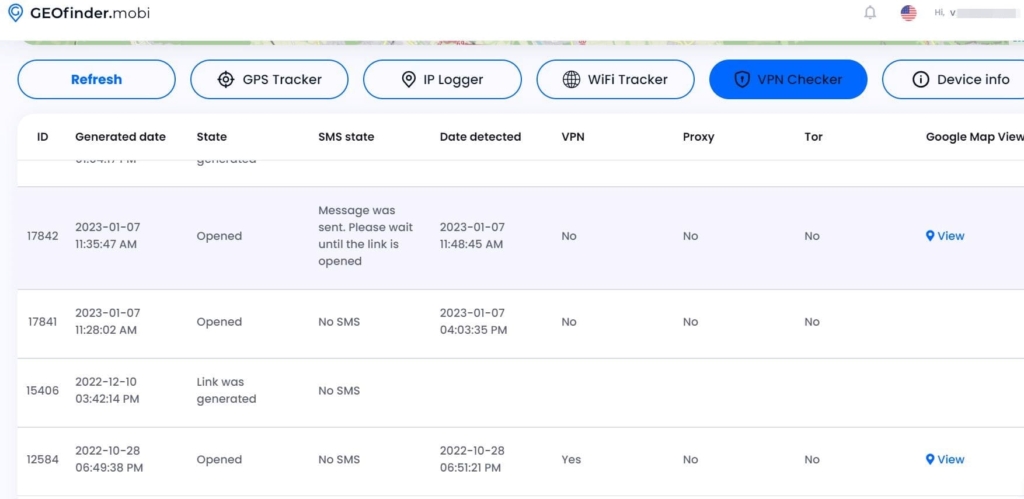Open the Device info tab
This screenshot has height=499, width=1024.
[953, 80]
